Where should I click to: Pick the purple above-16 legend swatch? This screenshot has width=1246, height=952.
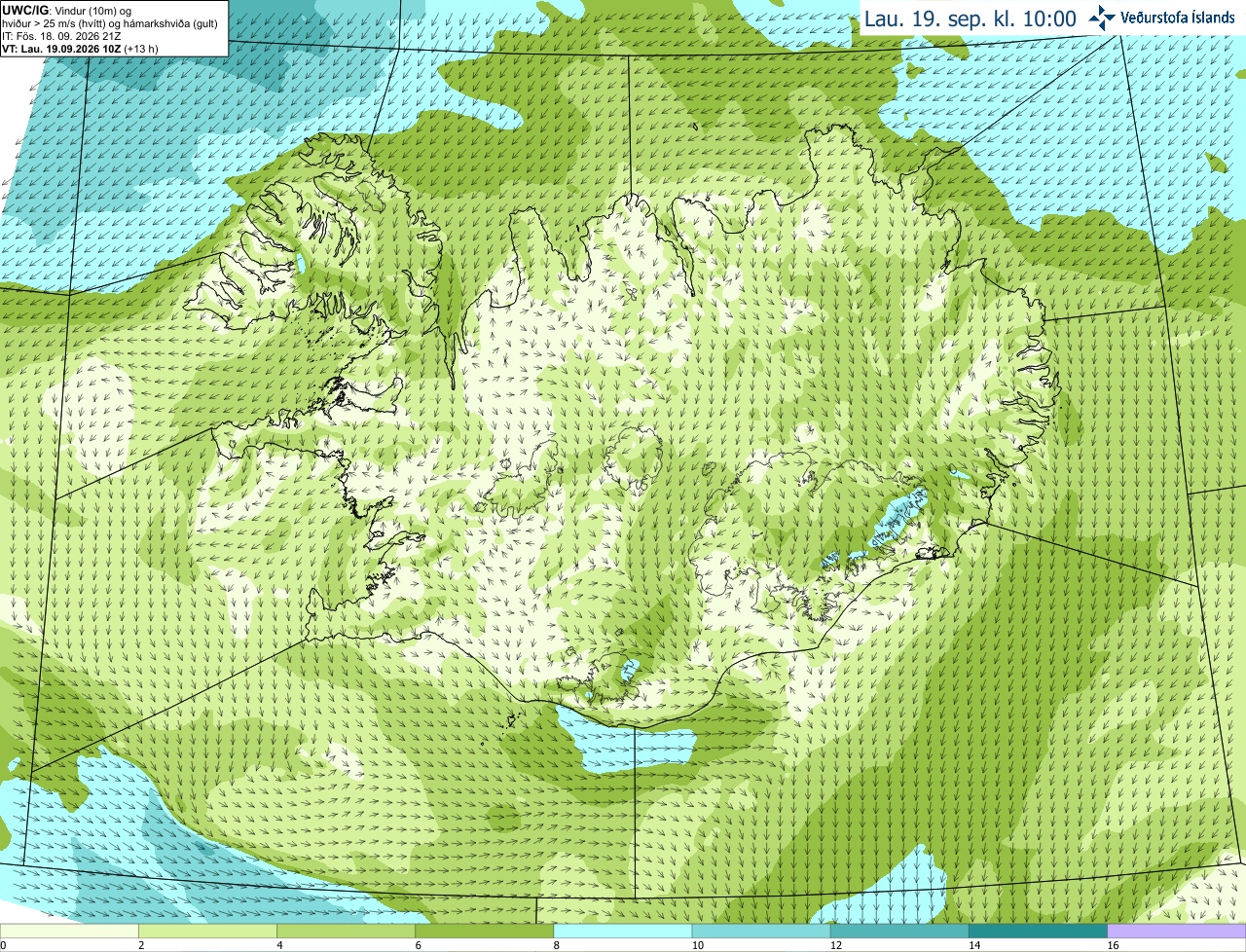click(1177, 932)
